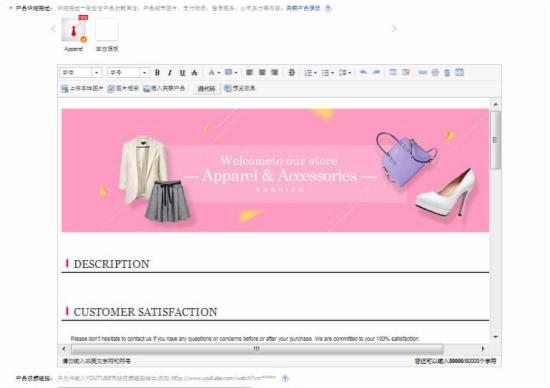Expand the ordered list dropdown
This screenshot has width=550, height=388.
click(x=315, y=73)
